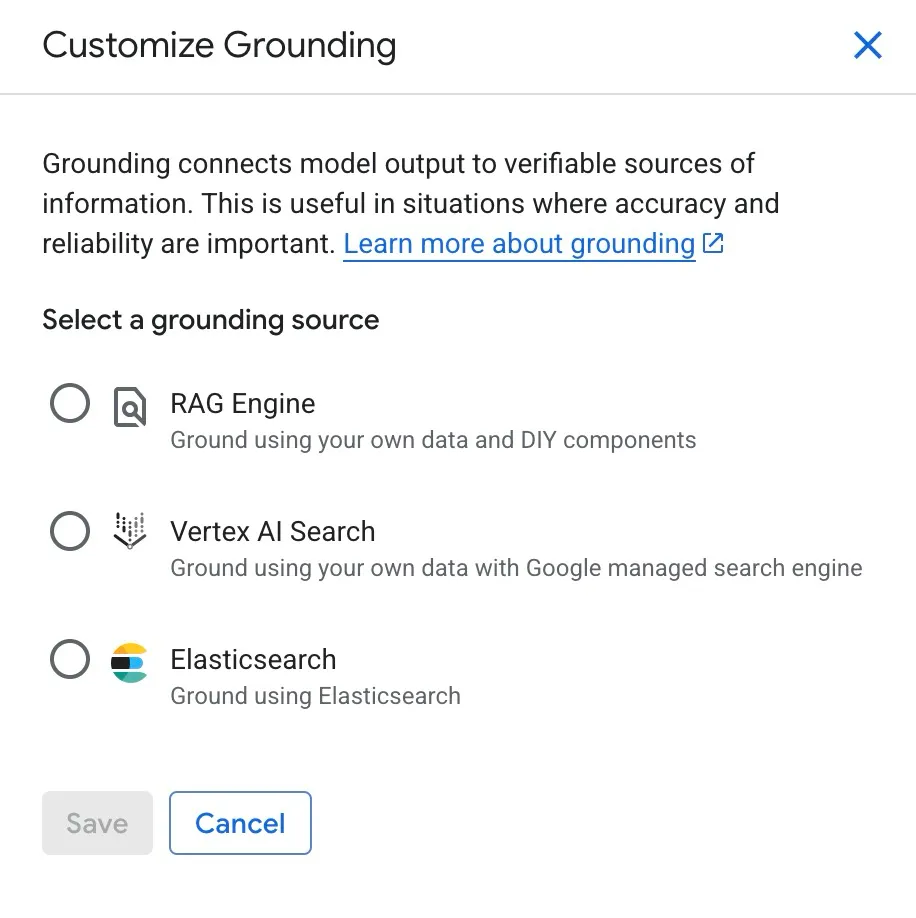
Task: Click the Vertex AI Search label text
Action: click(272, 531)
